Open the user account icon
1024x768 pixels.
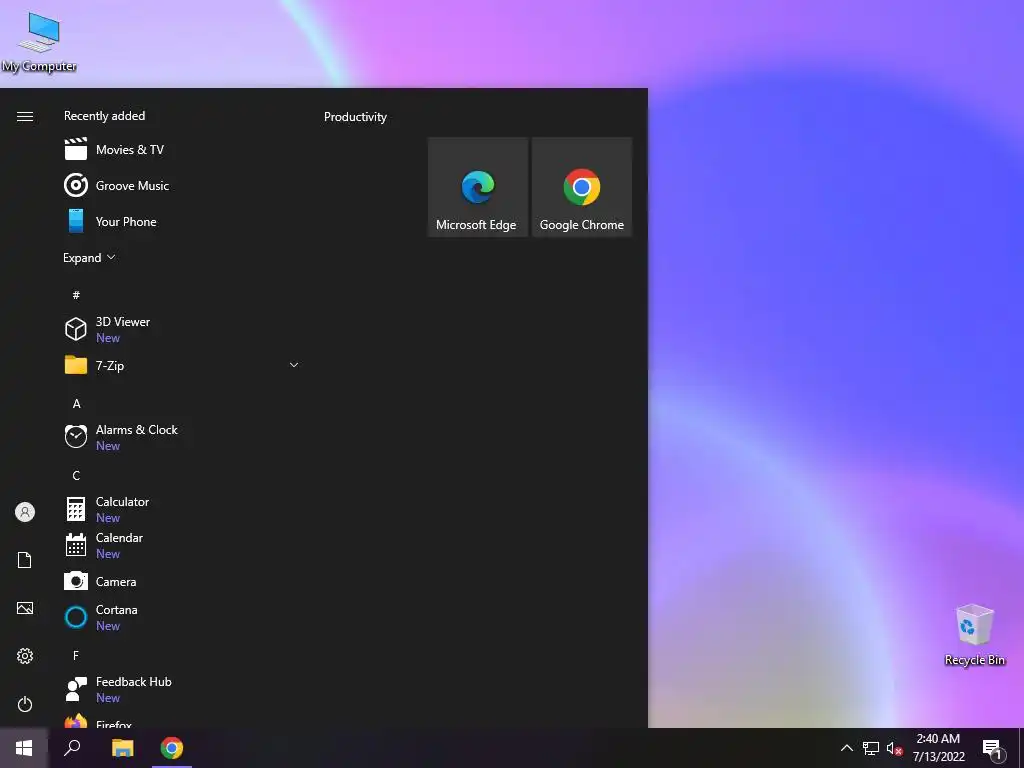pos(25,512)
